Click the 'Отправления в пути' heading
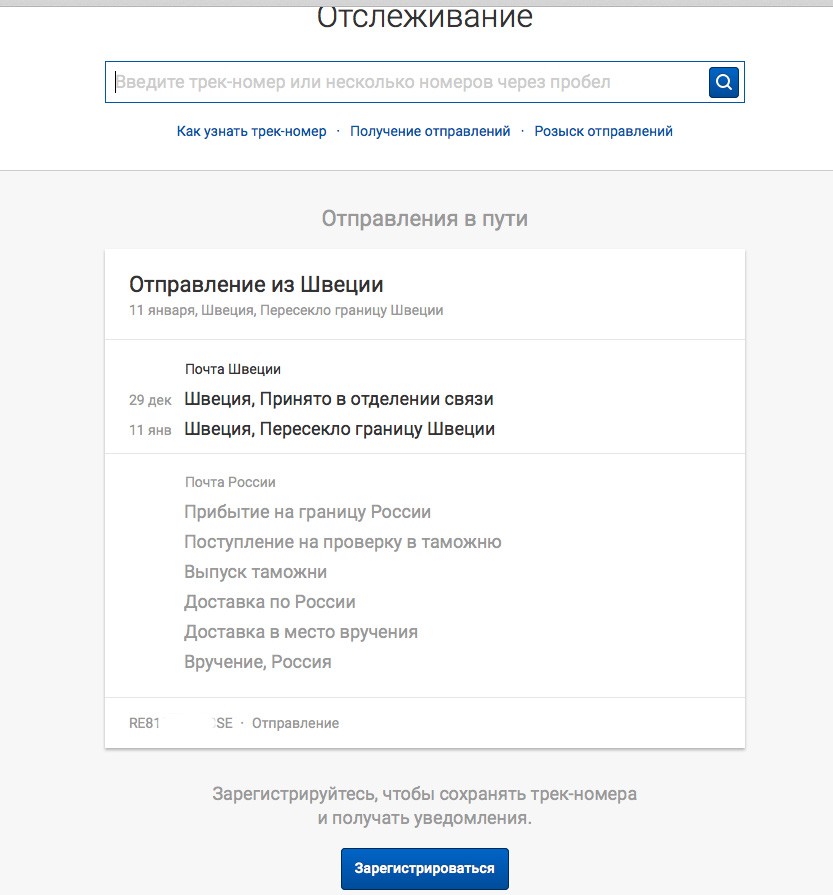This screenshot has width=833, height=895. tap(424, 219)
